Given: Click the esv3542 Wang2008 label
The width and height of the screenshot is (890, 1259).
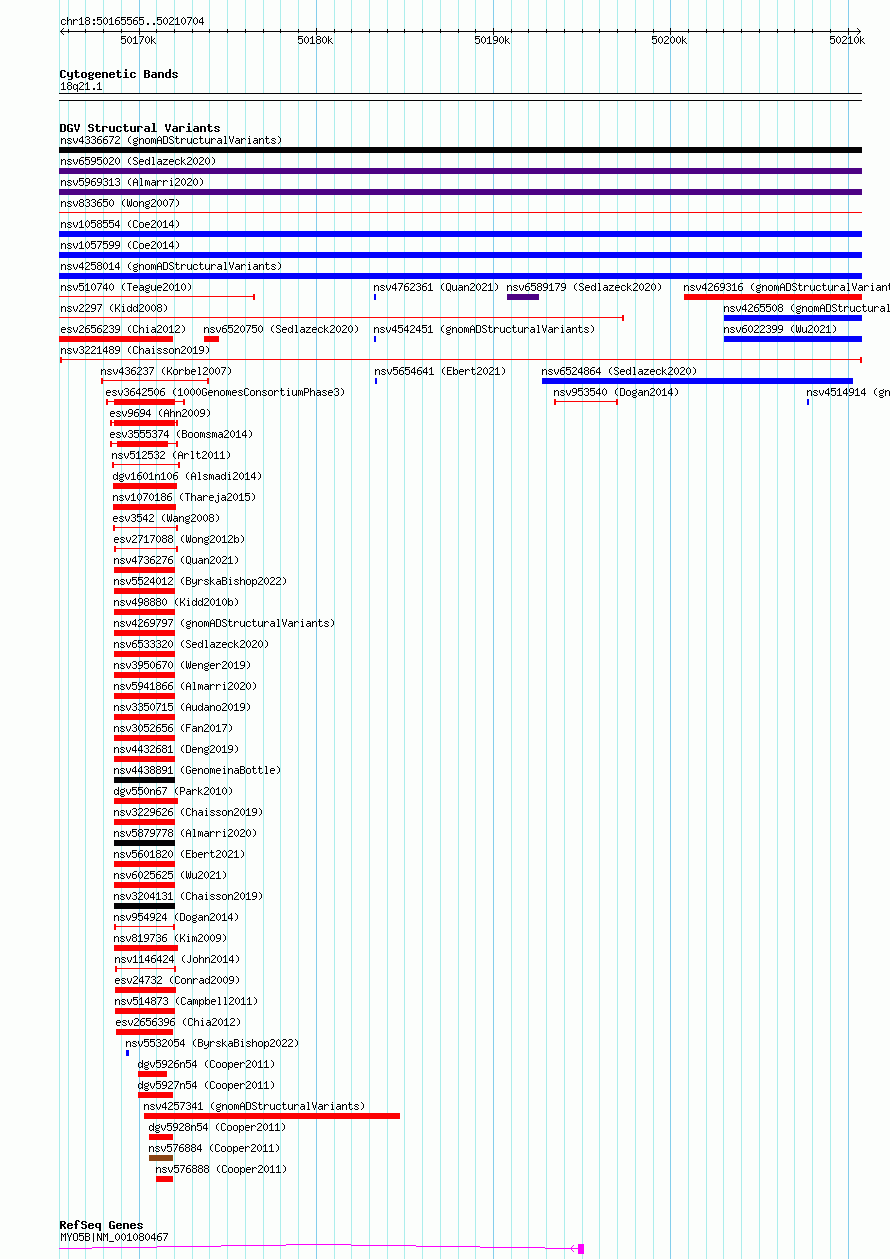Looking at the screenshot, I should pos(166,518).
